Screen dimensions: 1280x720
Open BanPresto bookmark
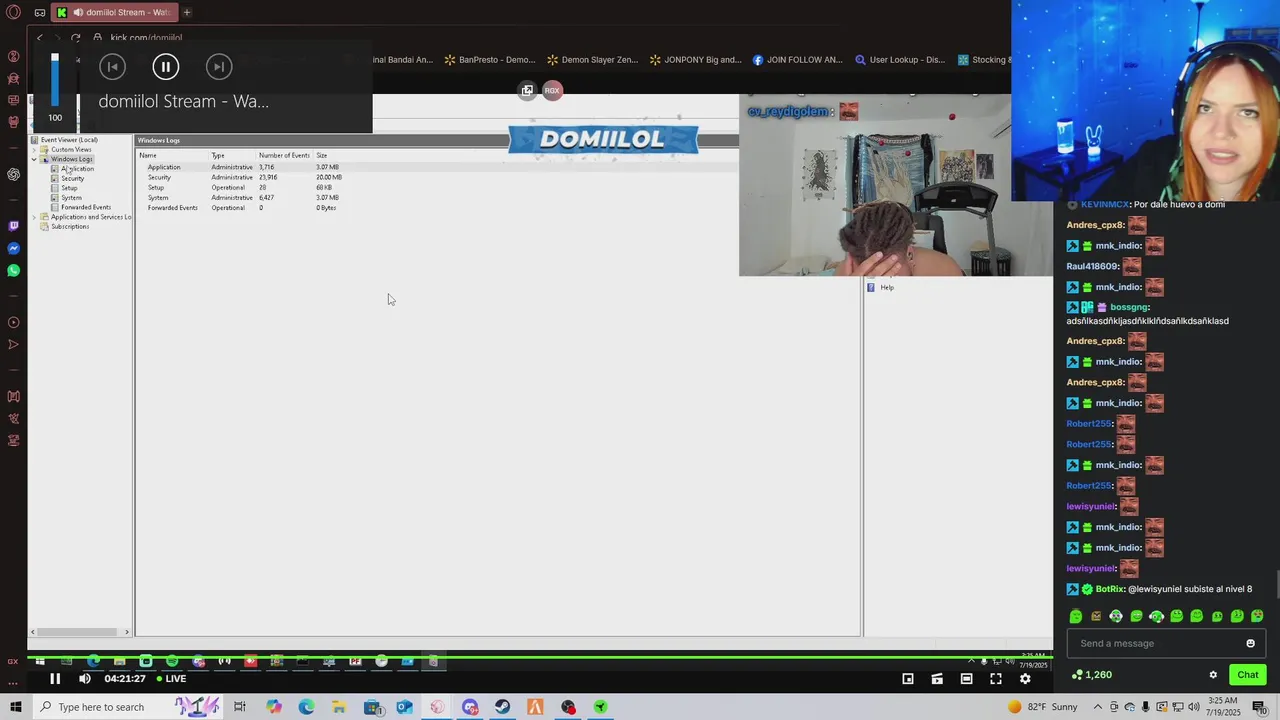[490, 60]
